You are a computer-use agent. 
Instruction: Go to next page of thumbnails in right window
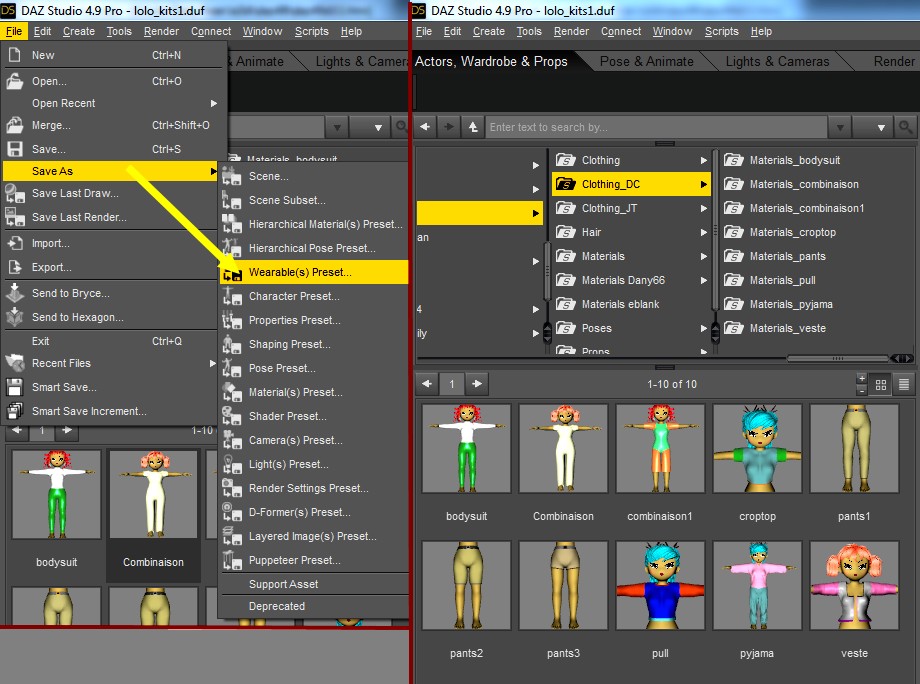tap(477, 384)
